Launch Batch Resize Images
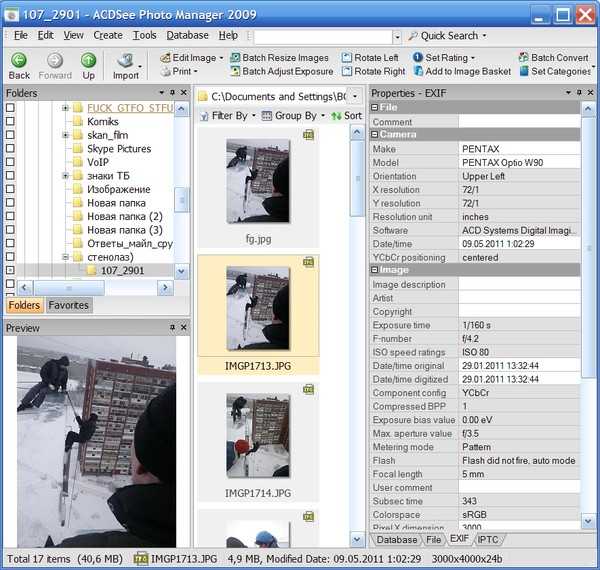 point(279,58)
